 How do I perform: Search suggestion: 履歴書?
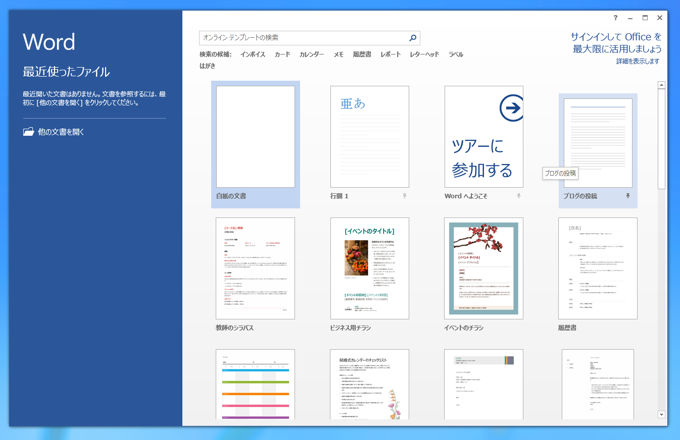pos(362,54)
